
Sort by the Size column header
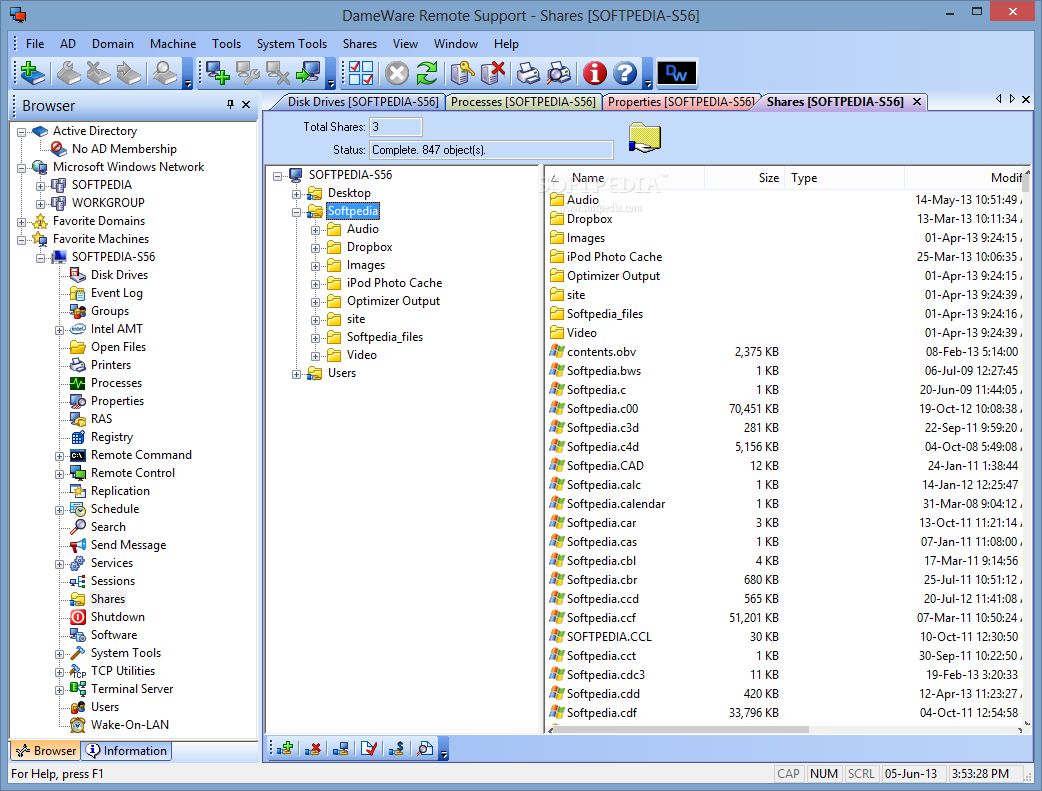pos(744,177)
